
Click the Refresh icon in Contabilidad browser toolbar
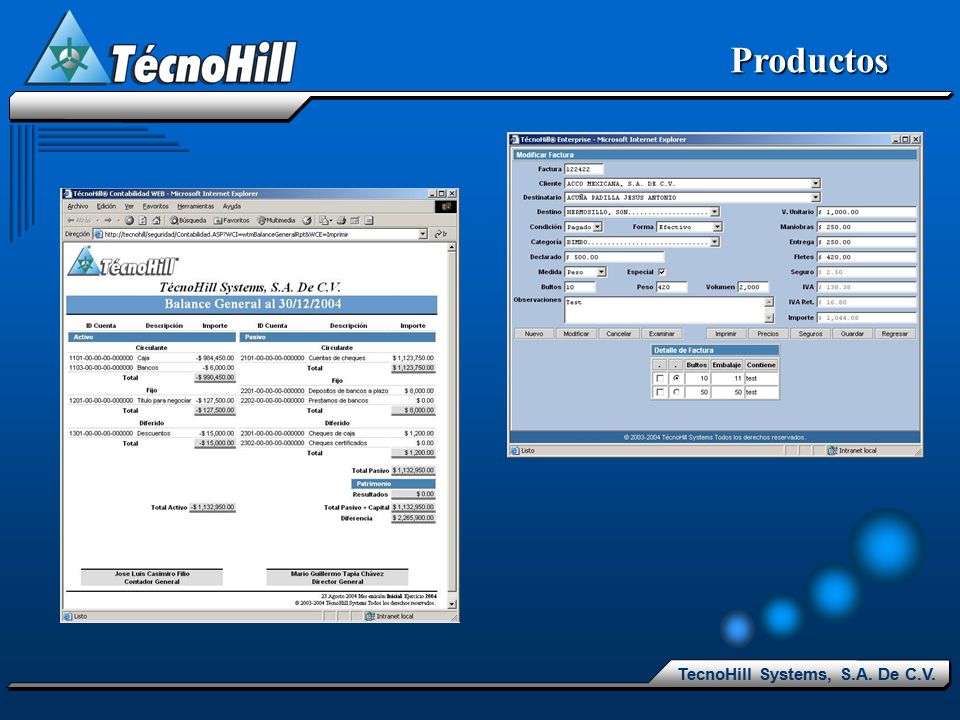143,220
